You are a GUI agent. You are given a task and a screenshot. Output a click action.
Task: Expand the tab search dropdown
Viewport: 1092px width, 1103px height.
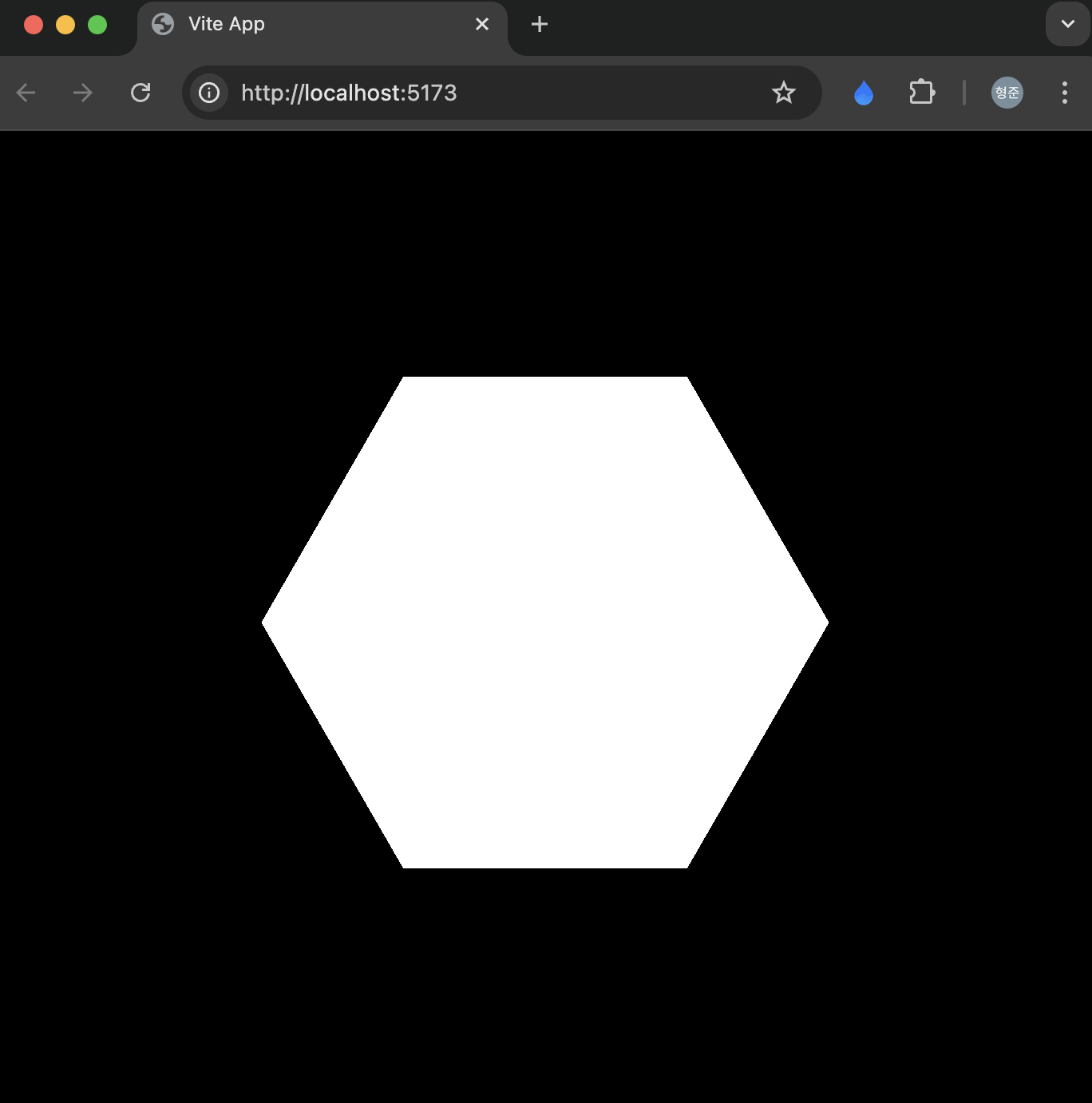pyautogui.click(x=1068, y=24)
